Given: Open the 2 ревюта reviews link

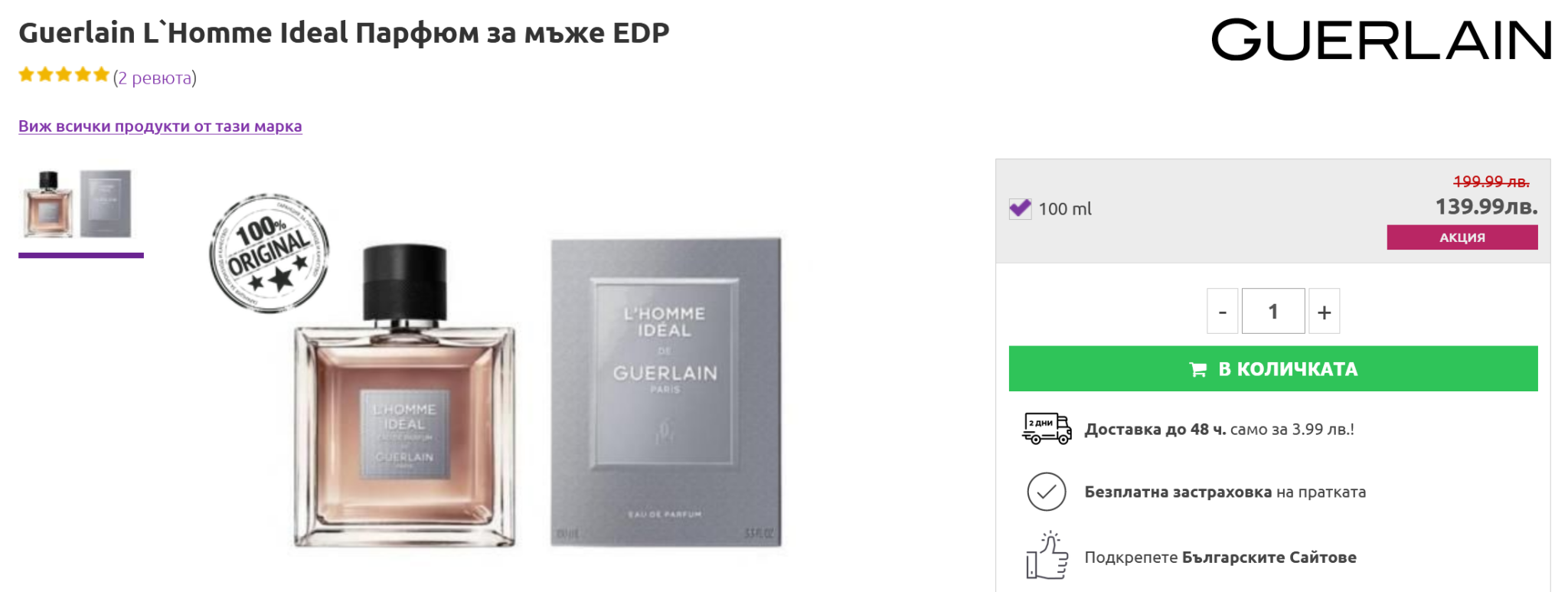Looking at the screenshot, I should (x=155, y=78).
